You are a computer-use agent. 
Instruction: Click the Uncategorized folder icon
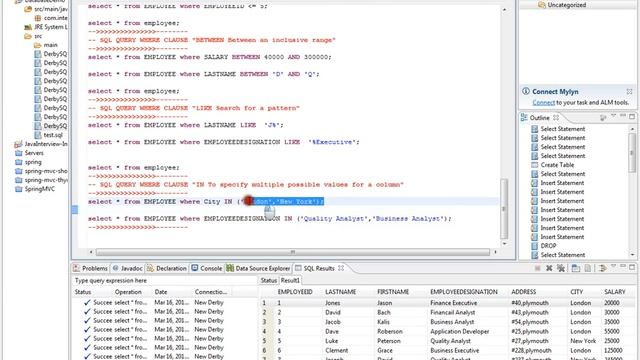(542, 5)
